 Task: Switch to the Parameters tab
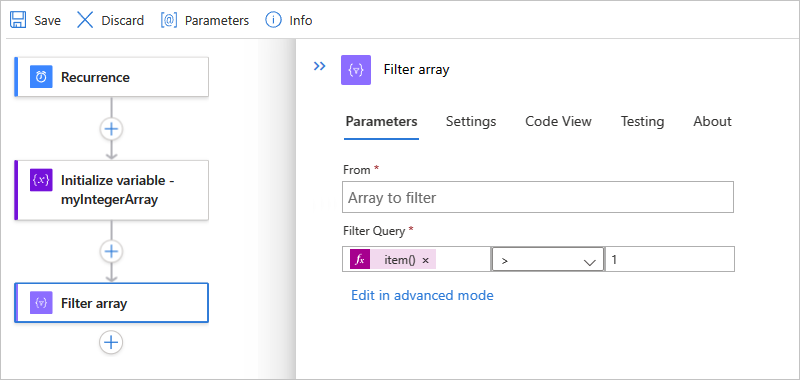click(x=382, y=121)
